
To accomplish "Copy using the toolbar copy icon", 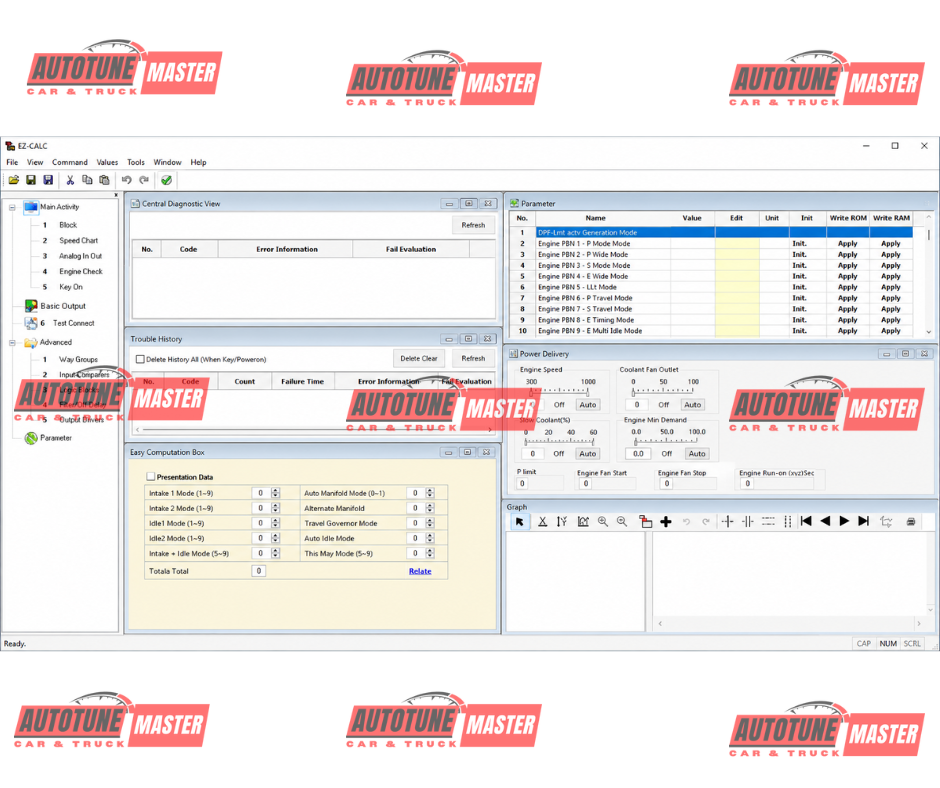I will pos(88,180).
